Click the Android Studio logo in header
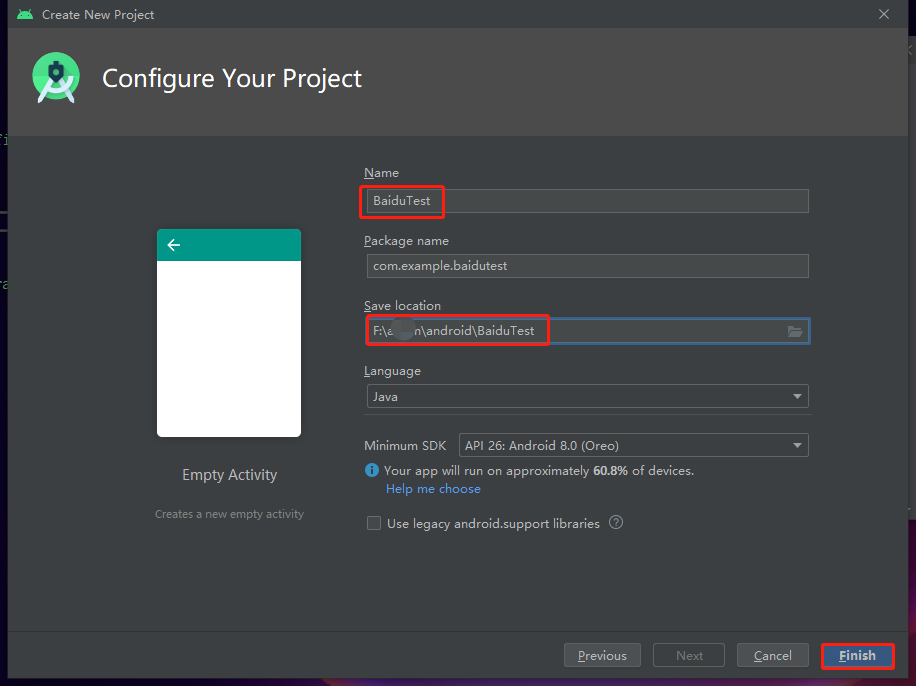This screenshot has width=916, height=686. (x=56, y=78)
